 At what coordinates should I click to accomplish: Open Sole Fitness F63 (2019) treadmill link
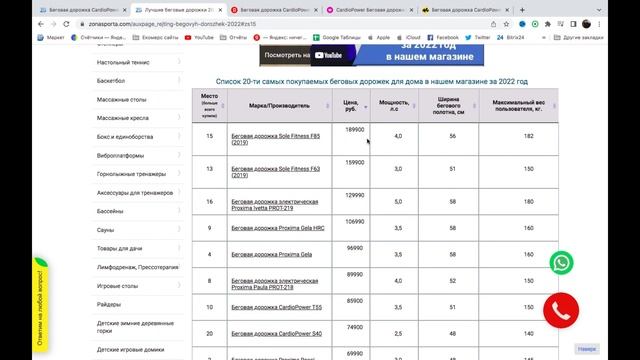coord(276,172)
